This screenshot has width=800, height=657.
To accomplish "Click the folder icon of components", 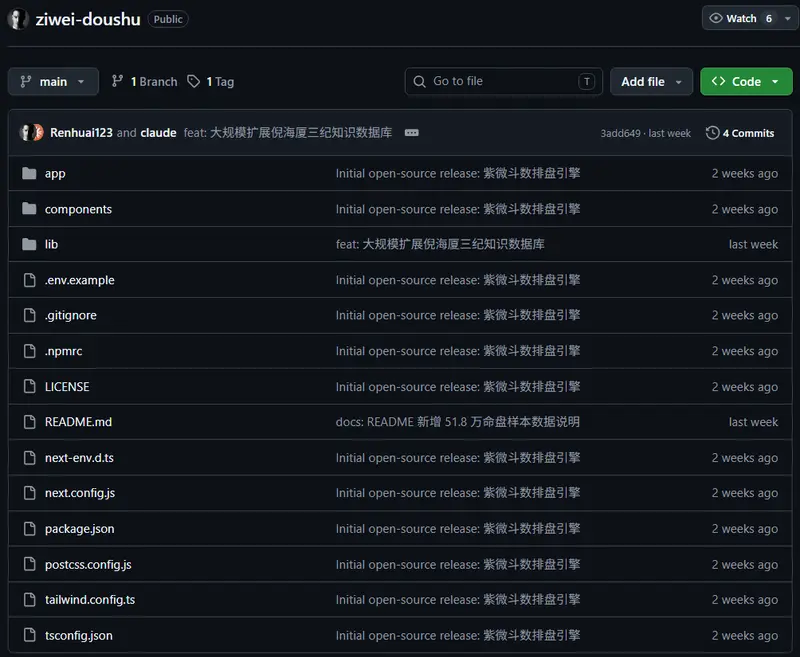I will pyautogui.click(x=30, y=209).
